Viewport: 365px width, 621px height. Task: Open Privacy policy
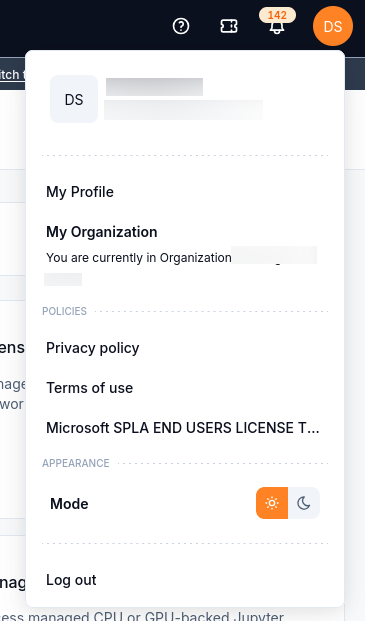tap(93, 348)
